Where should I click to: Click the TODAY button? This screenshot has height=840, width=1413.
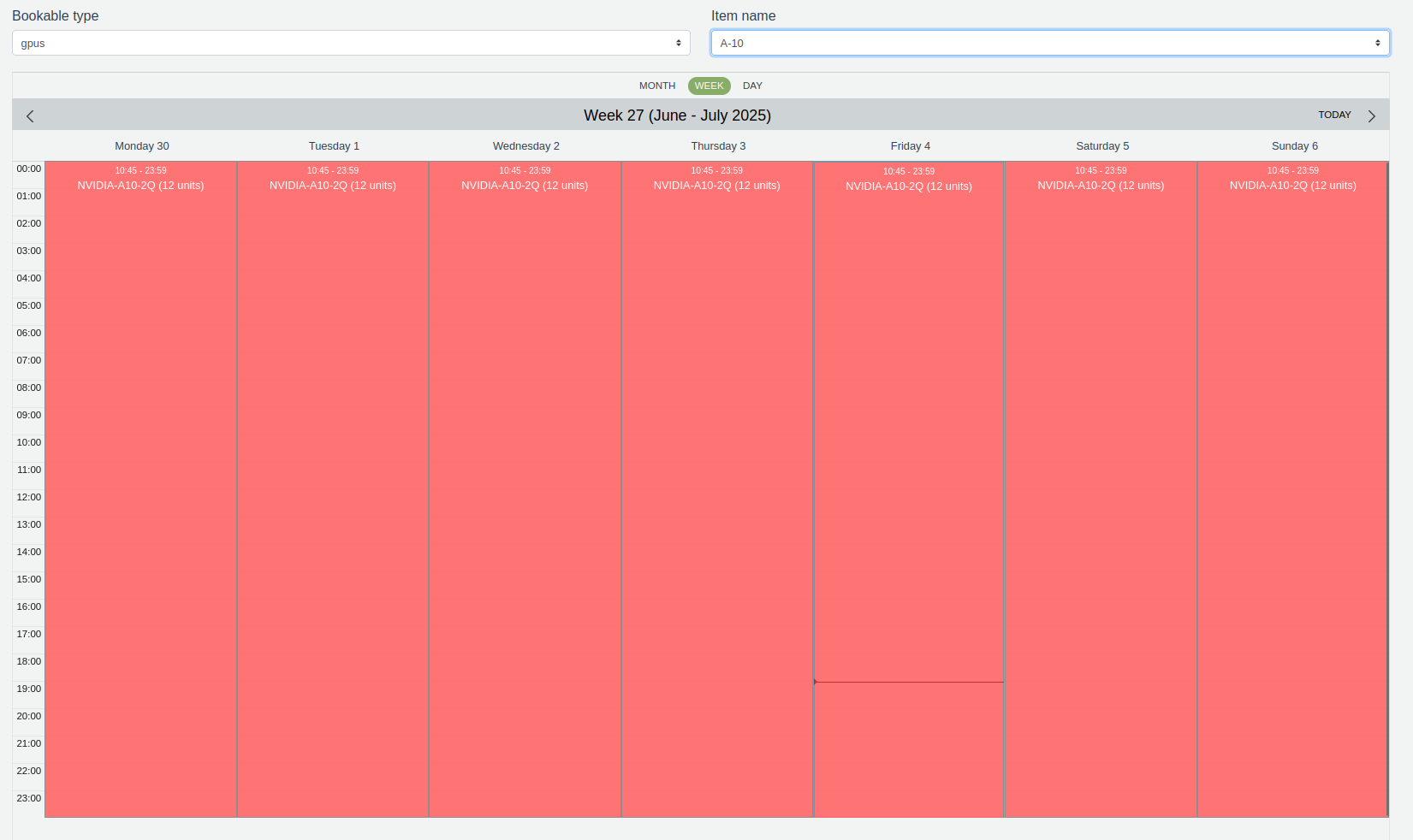1333,115
